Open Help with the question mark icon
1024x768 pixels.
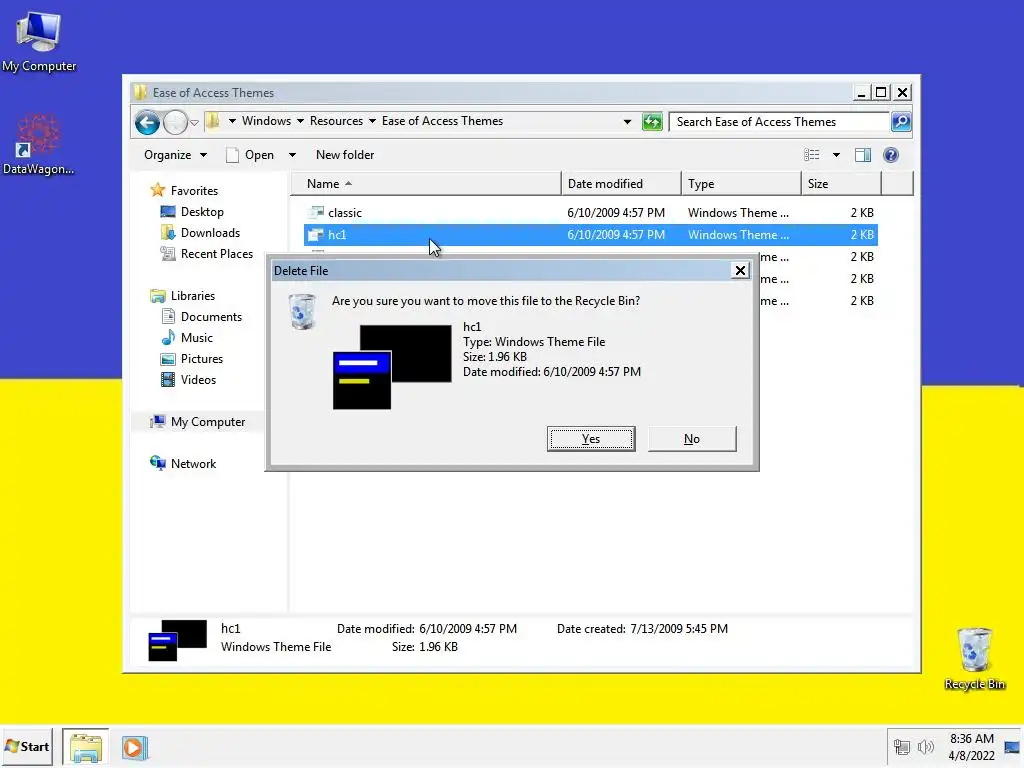(x=891, y=155)
